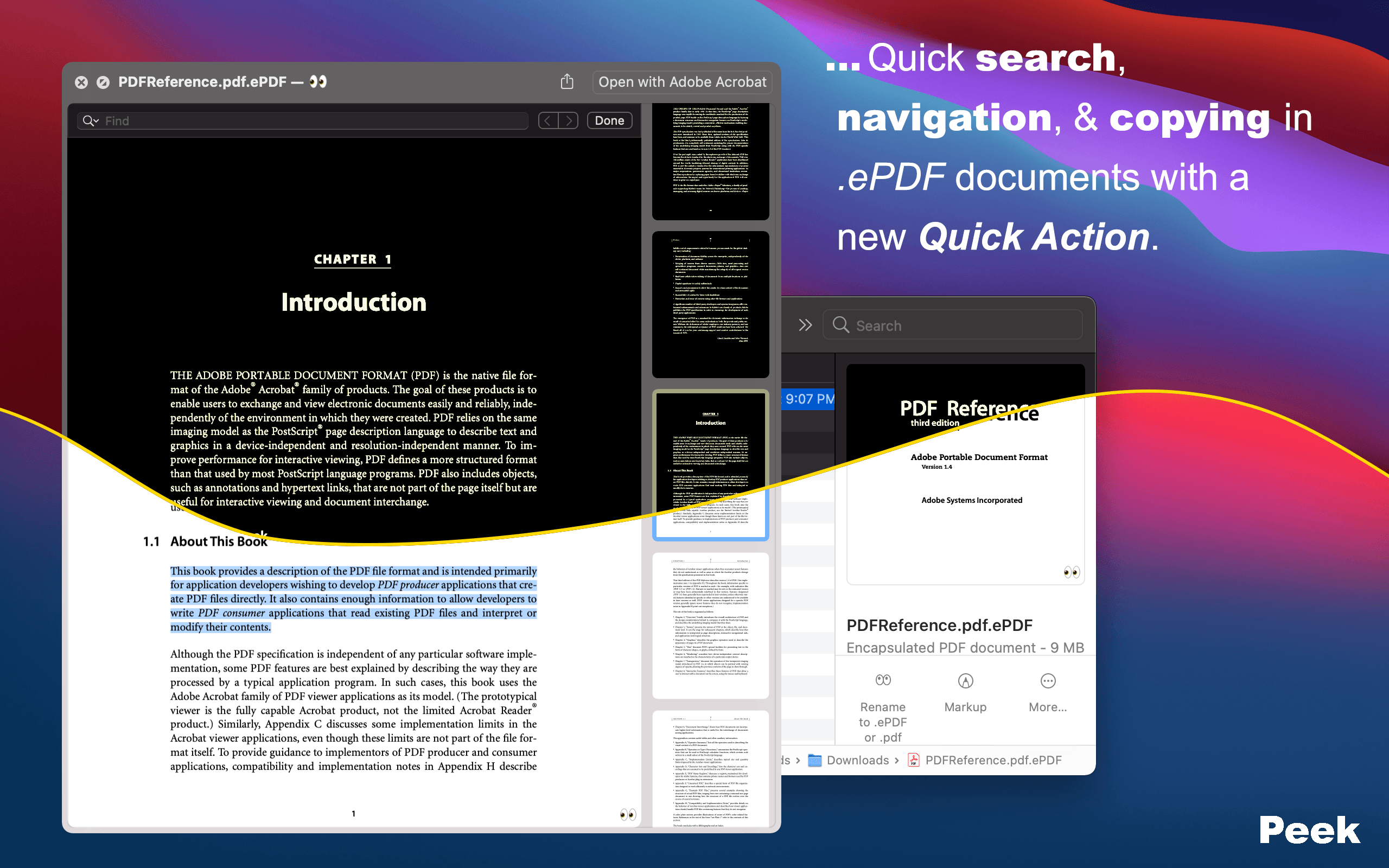This screenshot has height=868, width=1389.
Task: Click the "Introduction" title on the page
Action: [x=354, y=303]
